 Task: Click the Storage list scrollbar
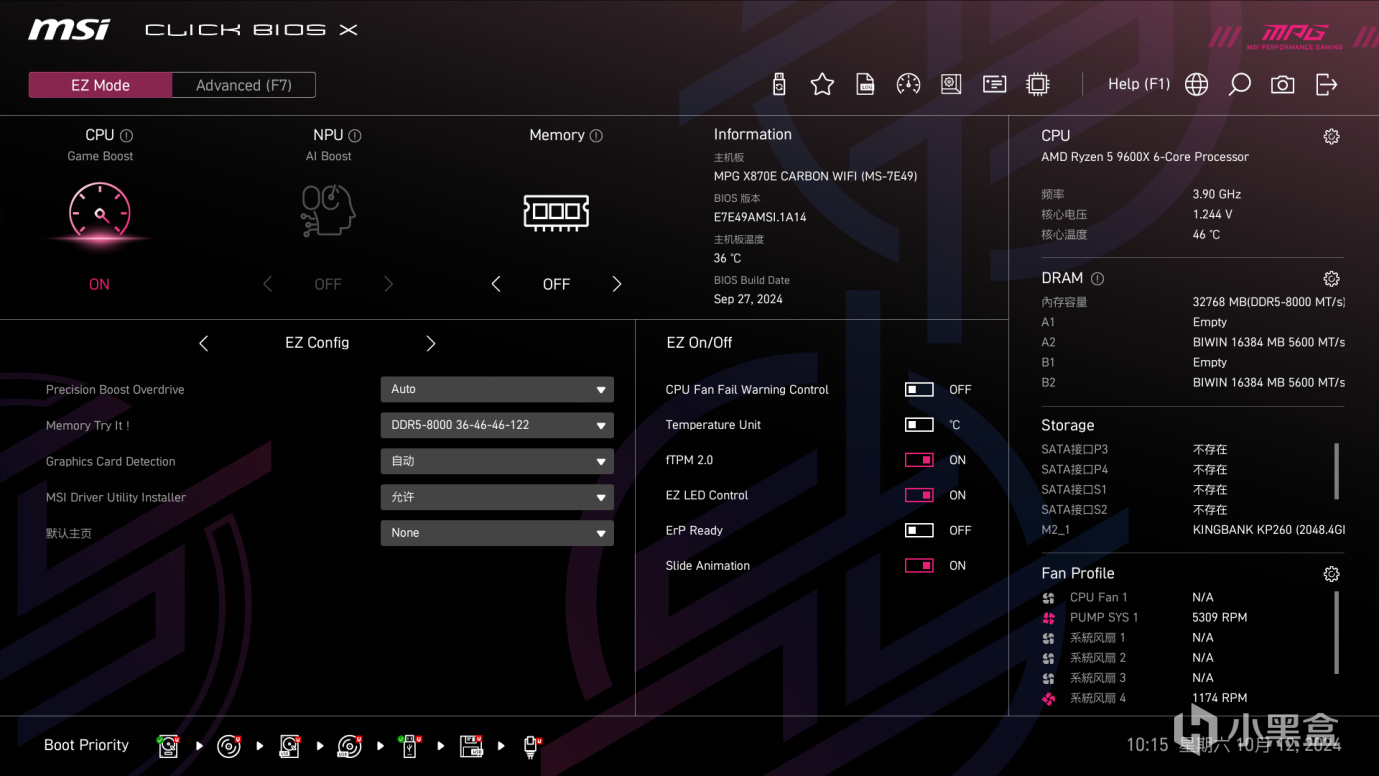[x=1336, y=471]
